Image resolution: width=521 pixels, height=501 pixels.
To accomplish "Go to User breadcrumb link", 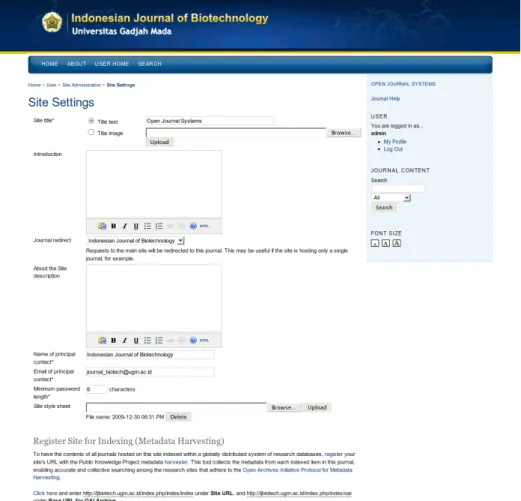I will coord(51,85).
